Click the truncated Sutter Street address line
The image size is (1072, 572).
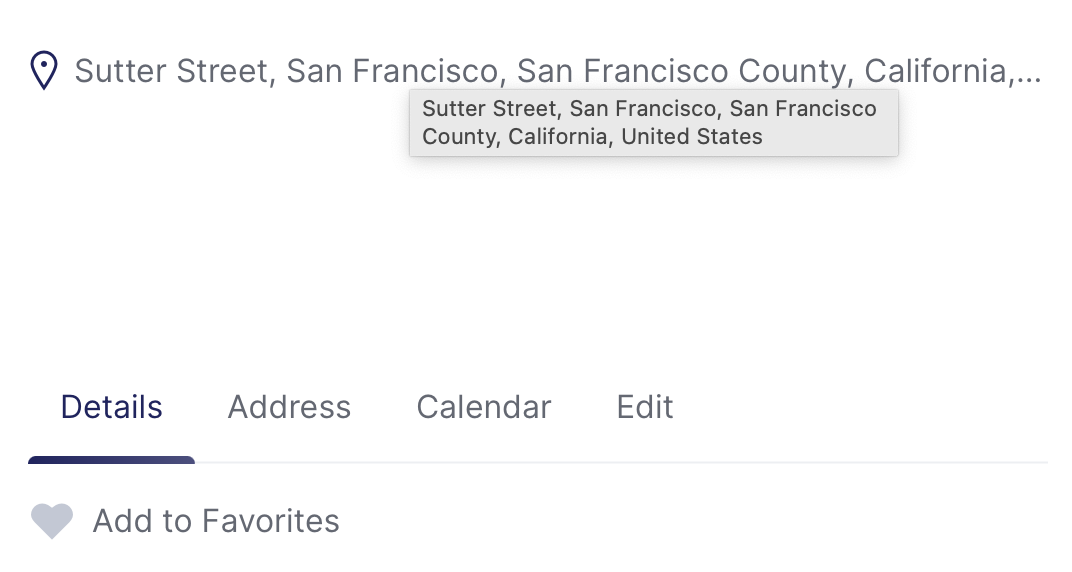(x=558, y=71)
